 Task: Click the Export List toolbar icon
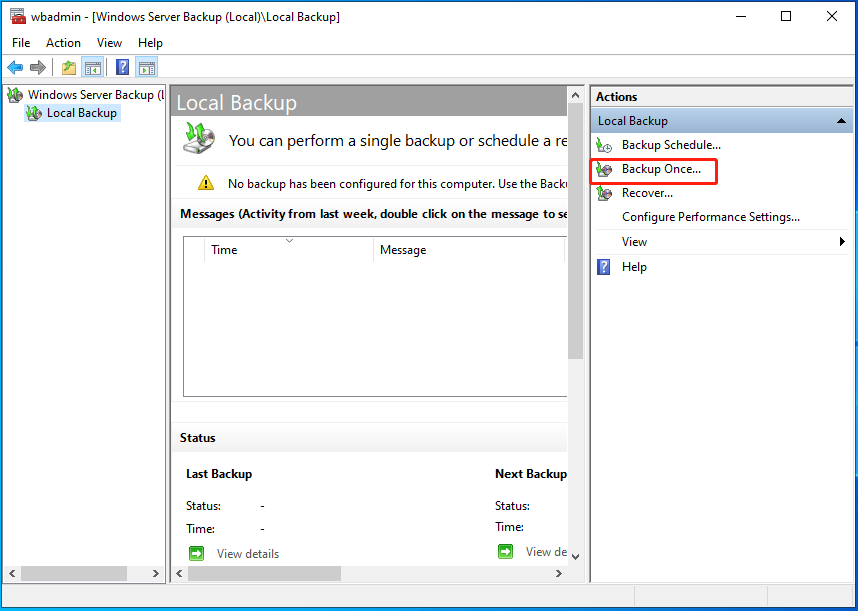click(67, 67)
